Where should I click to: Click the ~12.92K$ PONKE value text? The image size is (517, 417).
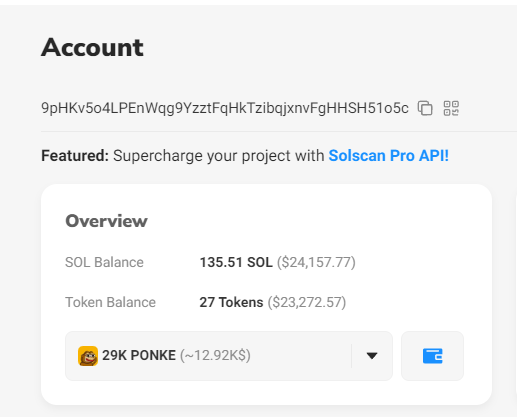(x=215, y=355)
